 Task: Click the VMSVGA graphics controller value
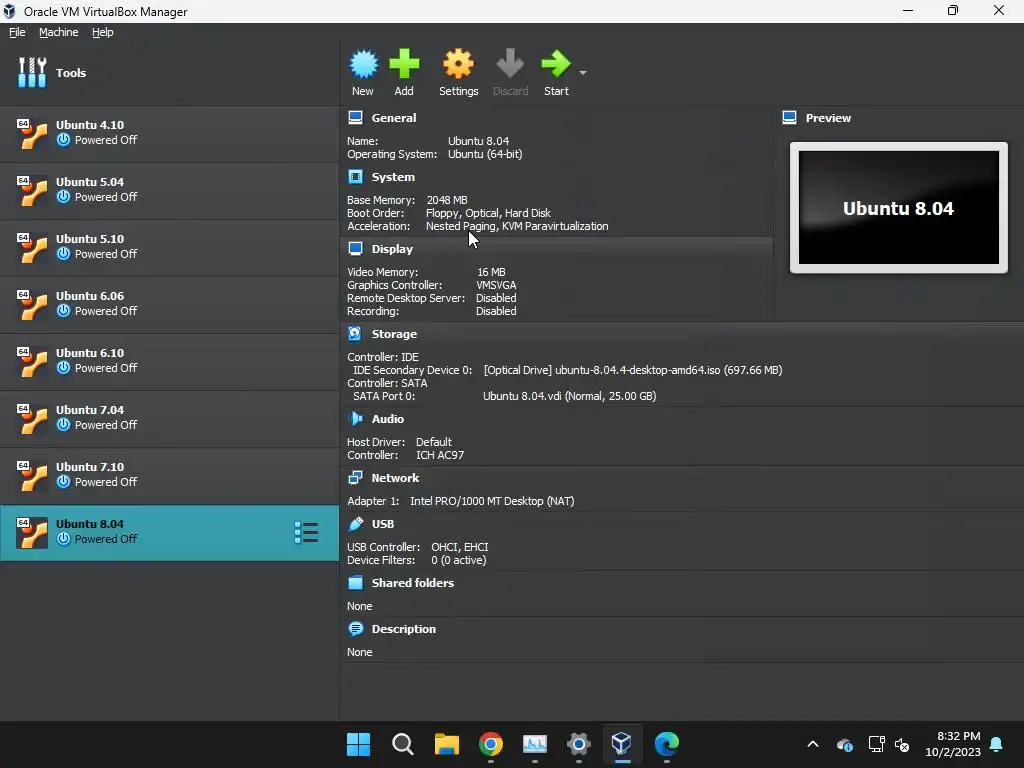pos(496,285)
